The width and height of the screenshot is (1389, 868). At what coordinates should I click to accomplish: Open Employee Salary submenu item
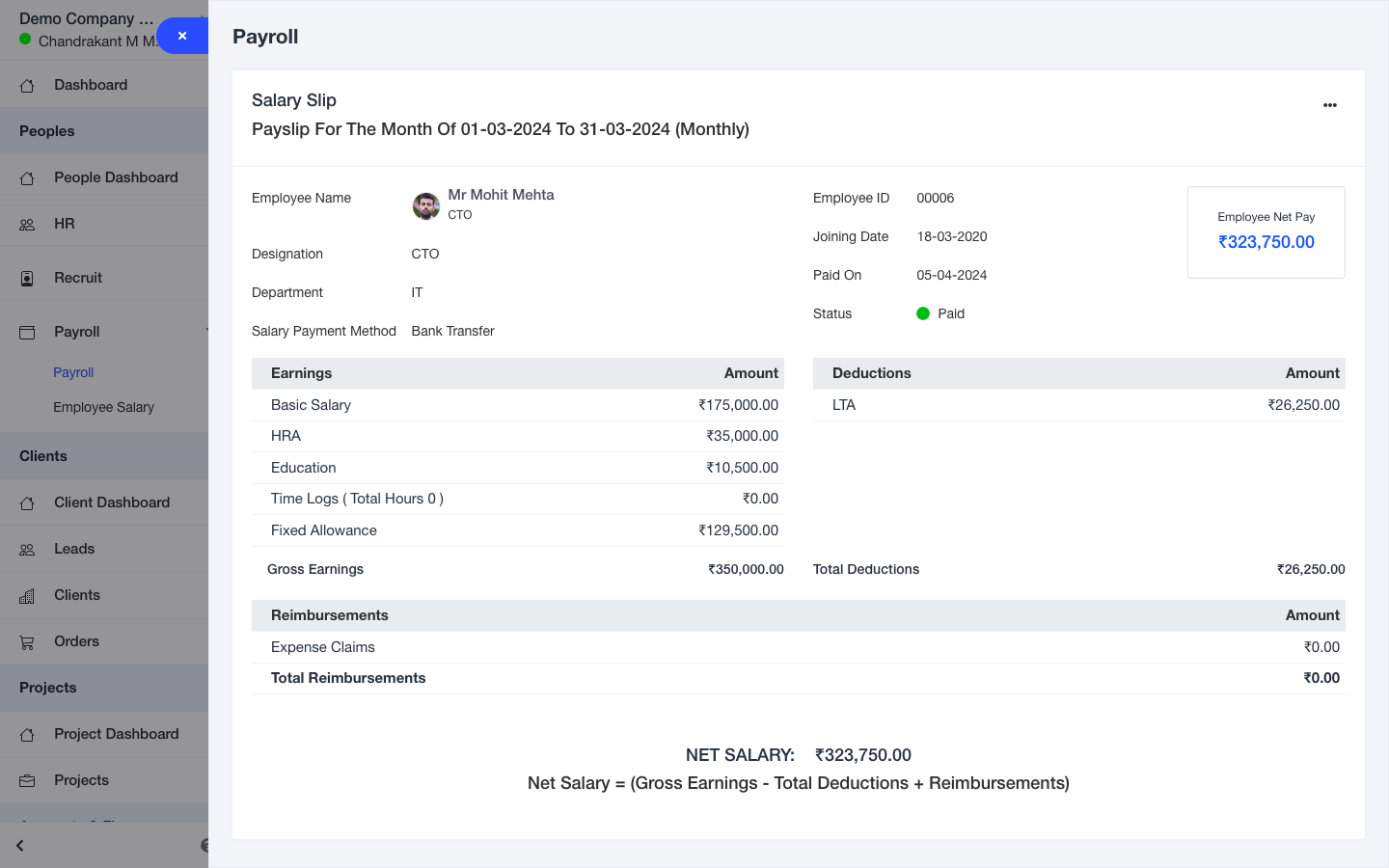pos(103,407)
